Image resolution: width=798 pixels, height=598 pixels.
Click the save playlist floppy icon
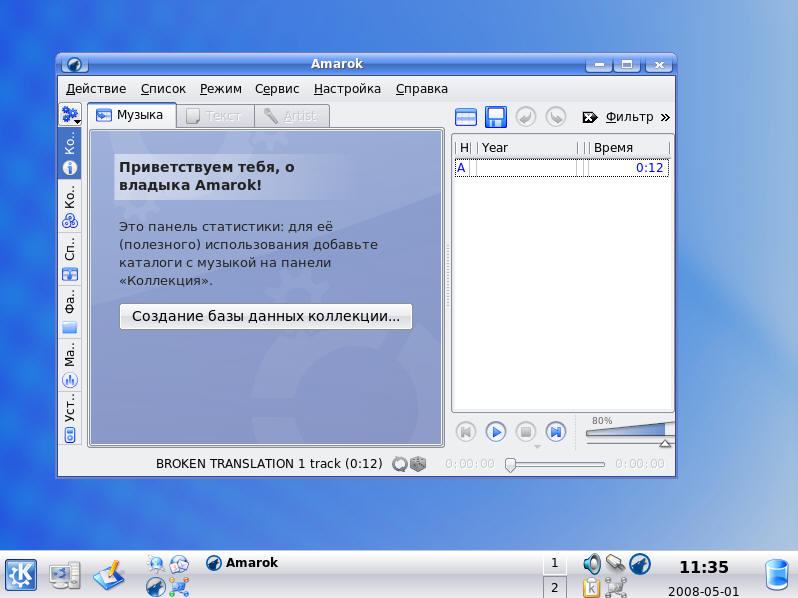[x=496, y=117]
